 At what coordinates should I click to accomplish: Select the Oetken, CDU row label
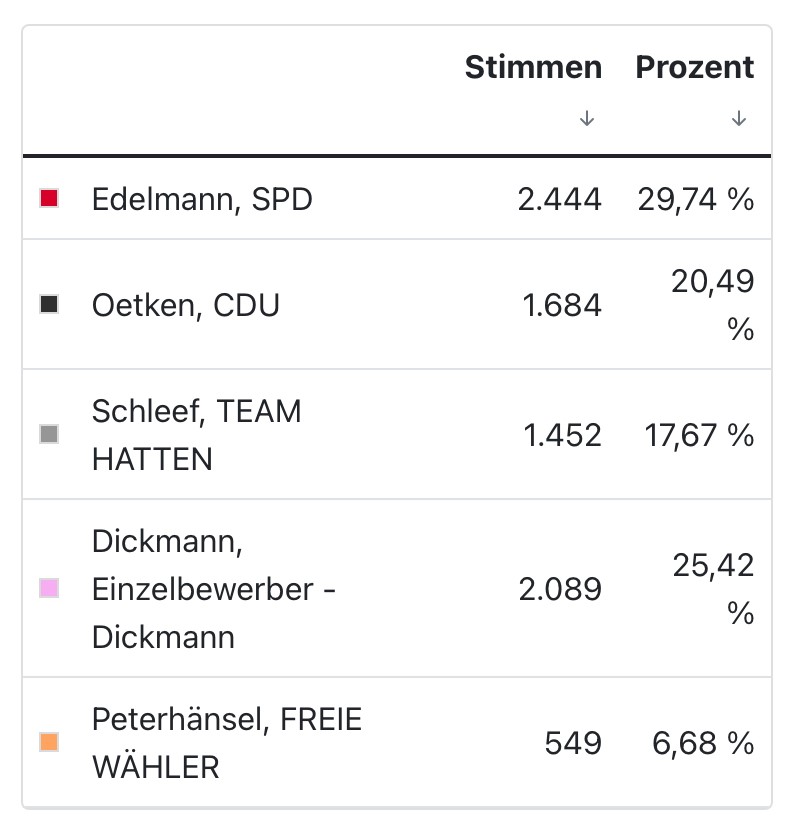186,305
